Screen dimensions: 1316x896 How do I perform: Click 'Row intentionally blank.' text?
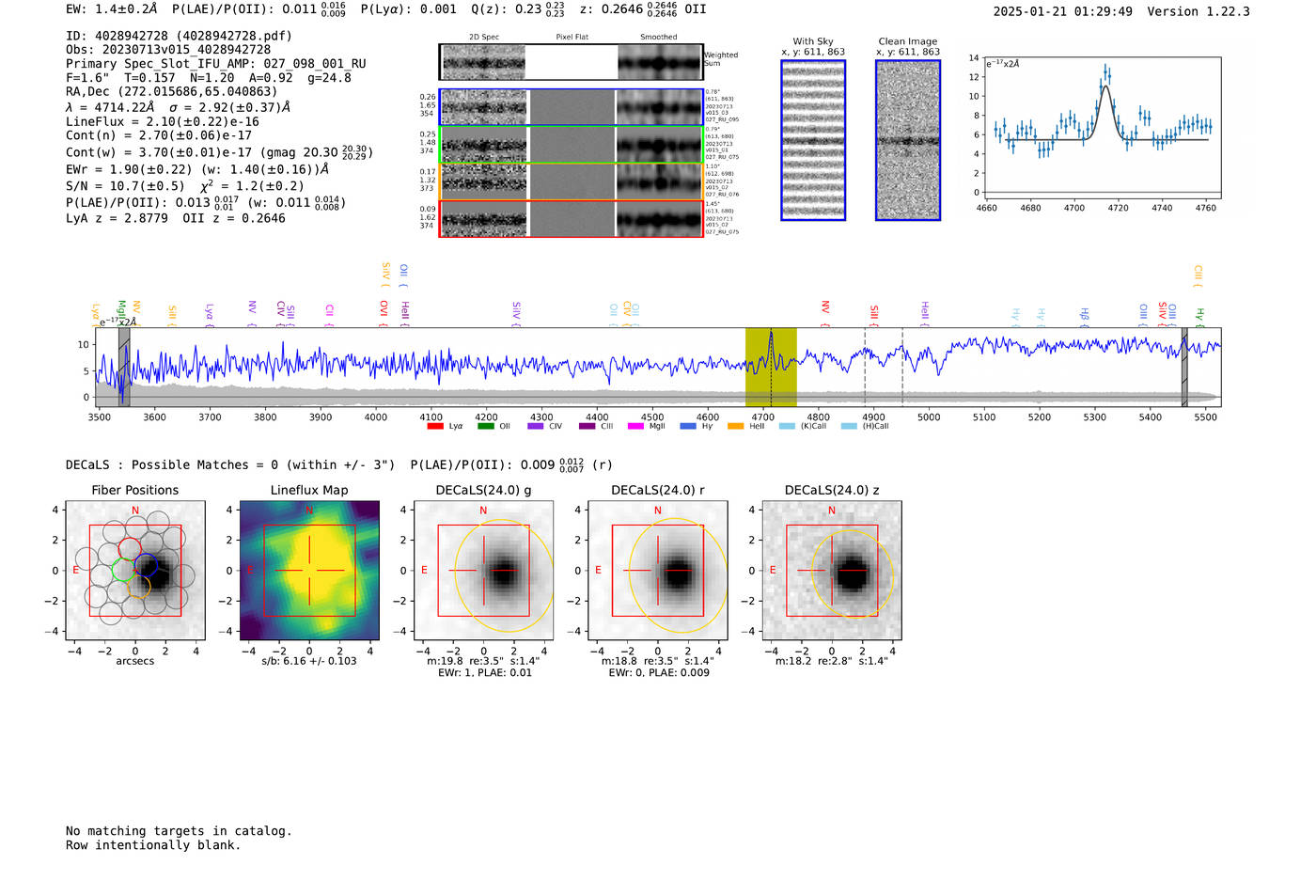coord(153,845)
